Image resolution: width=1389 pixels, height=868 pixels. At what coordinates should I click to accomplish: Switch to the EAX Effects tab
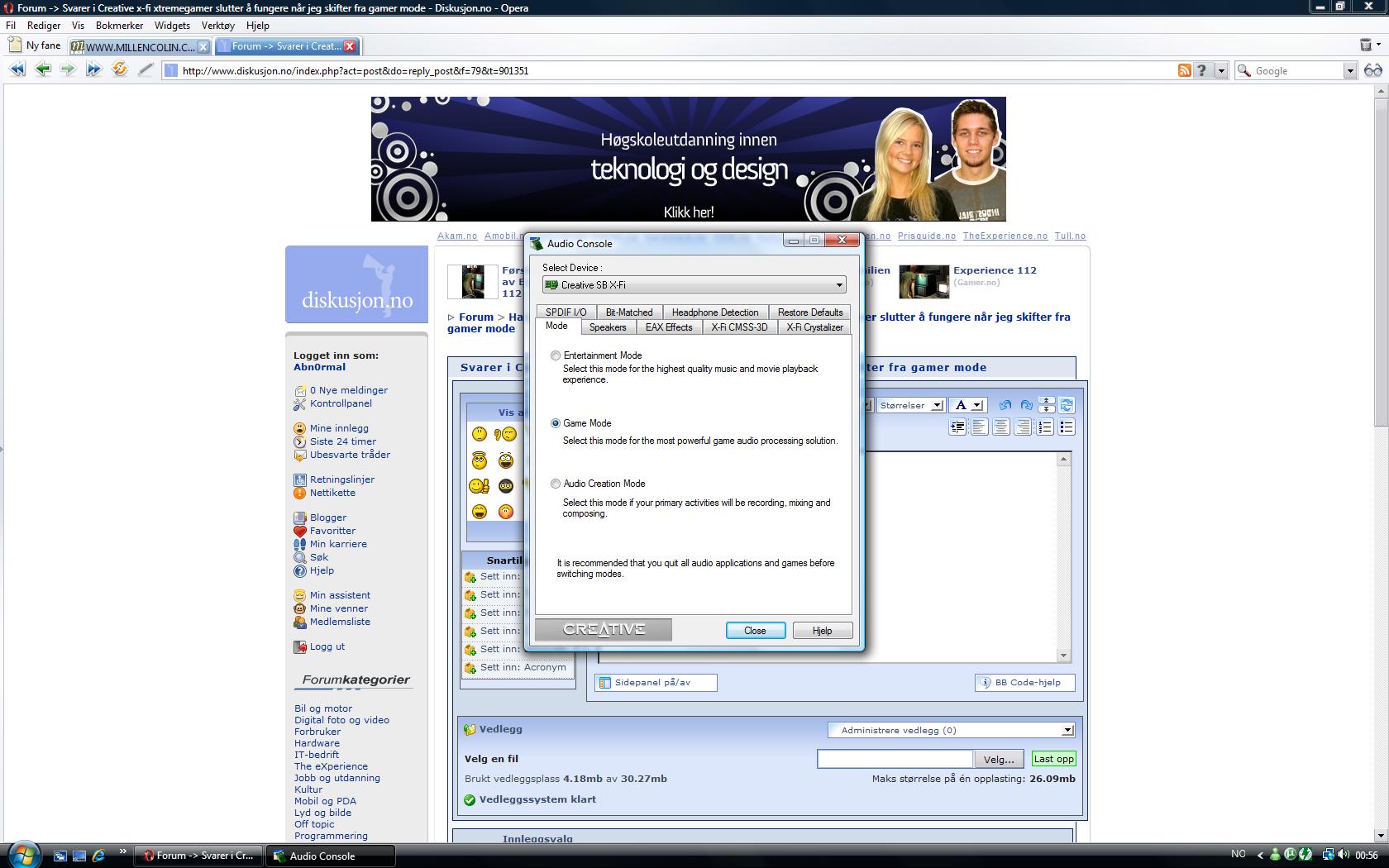[669, 327]
